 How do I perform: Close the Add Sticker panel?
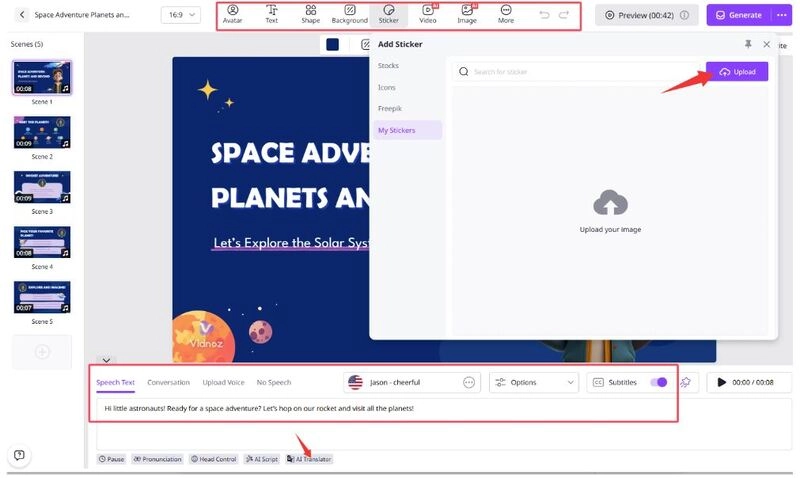pyautogui.click(x=766, y=44)
